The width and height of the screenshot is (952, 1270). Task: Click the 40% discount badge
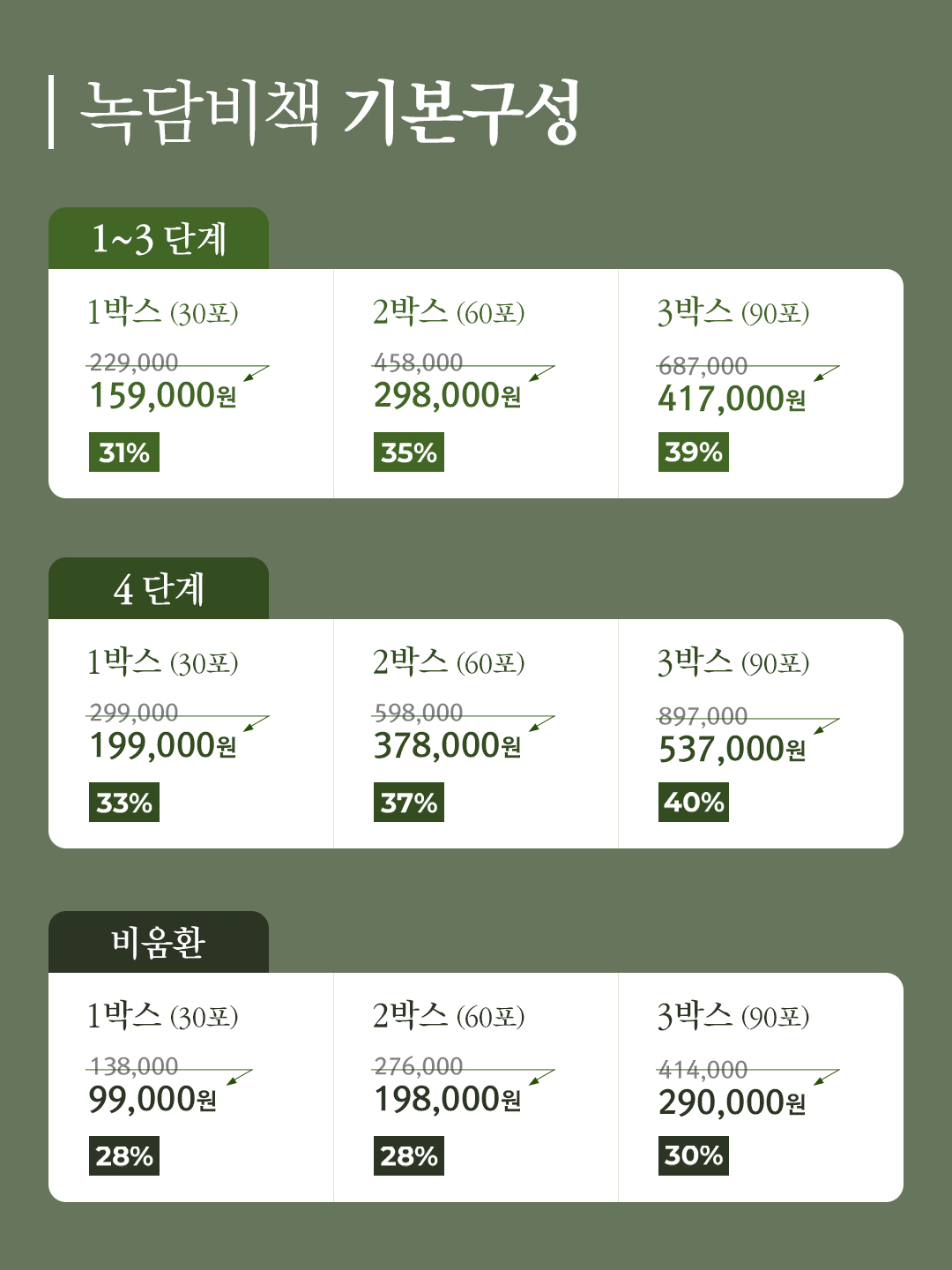pyautogui.click(x=694, y=803)
